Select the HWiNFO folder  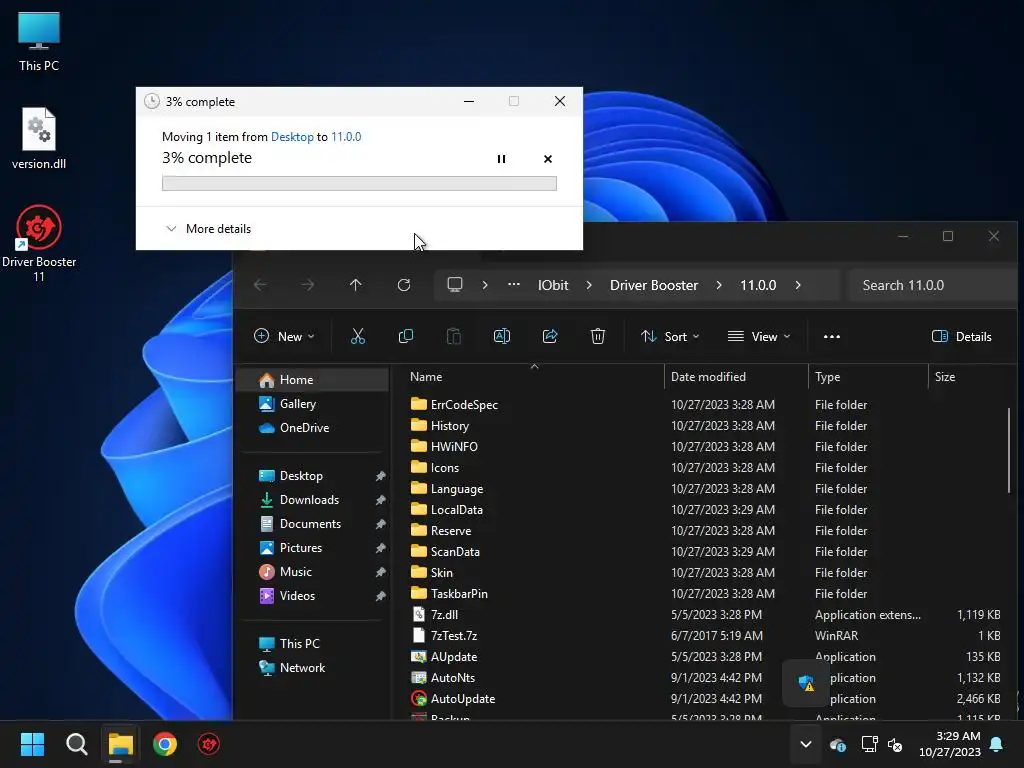click(x=454, y=447)
